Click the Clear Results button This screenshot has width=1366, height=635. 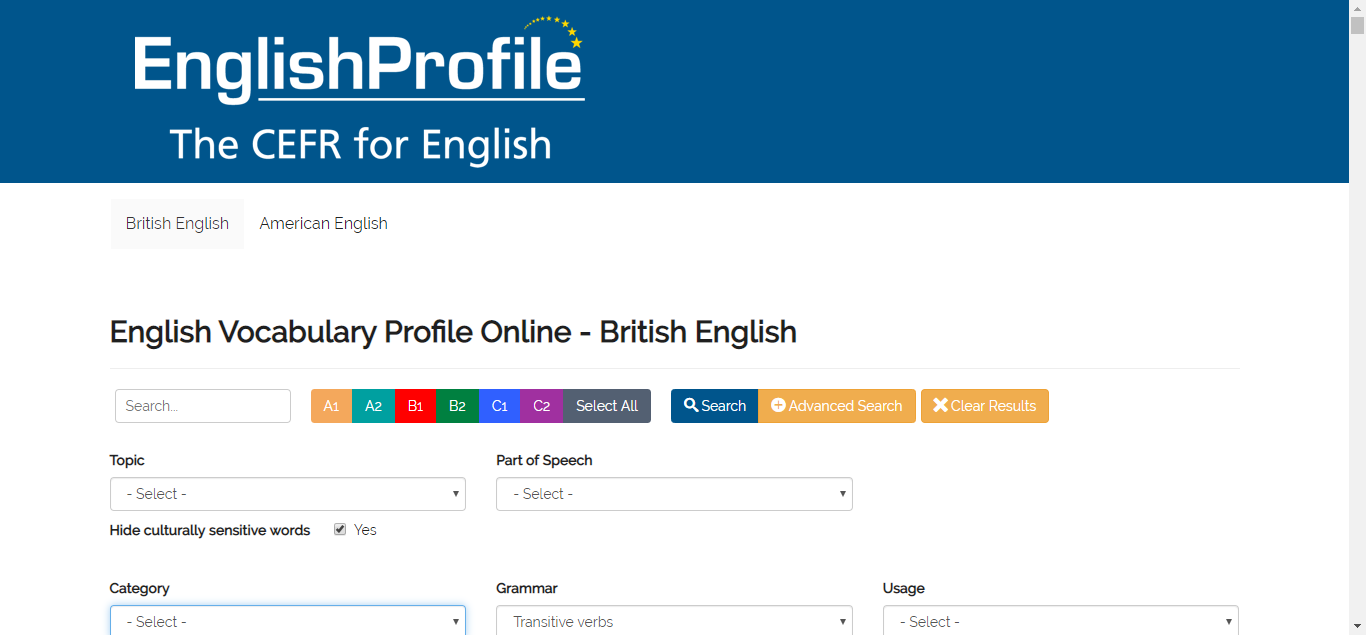coord(985,406)
